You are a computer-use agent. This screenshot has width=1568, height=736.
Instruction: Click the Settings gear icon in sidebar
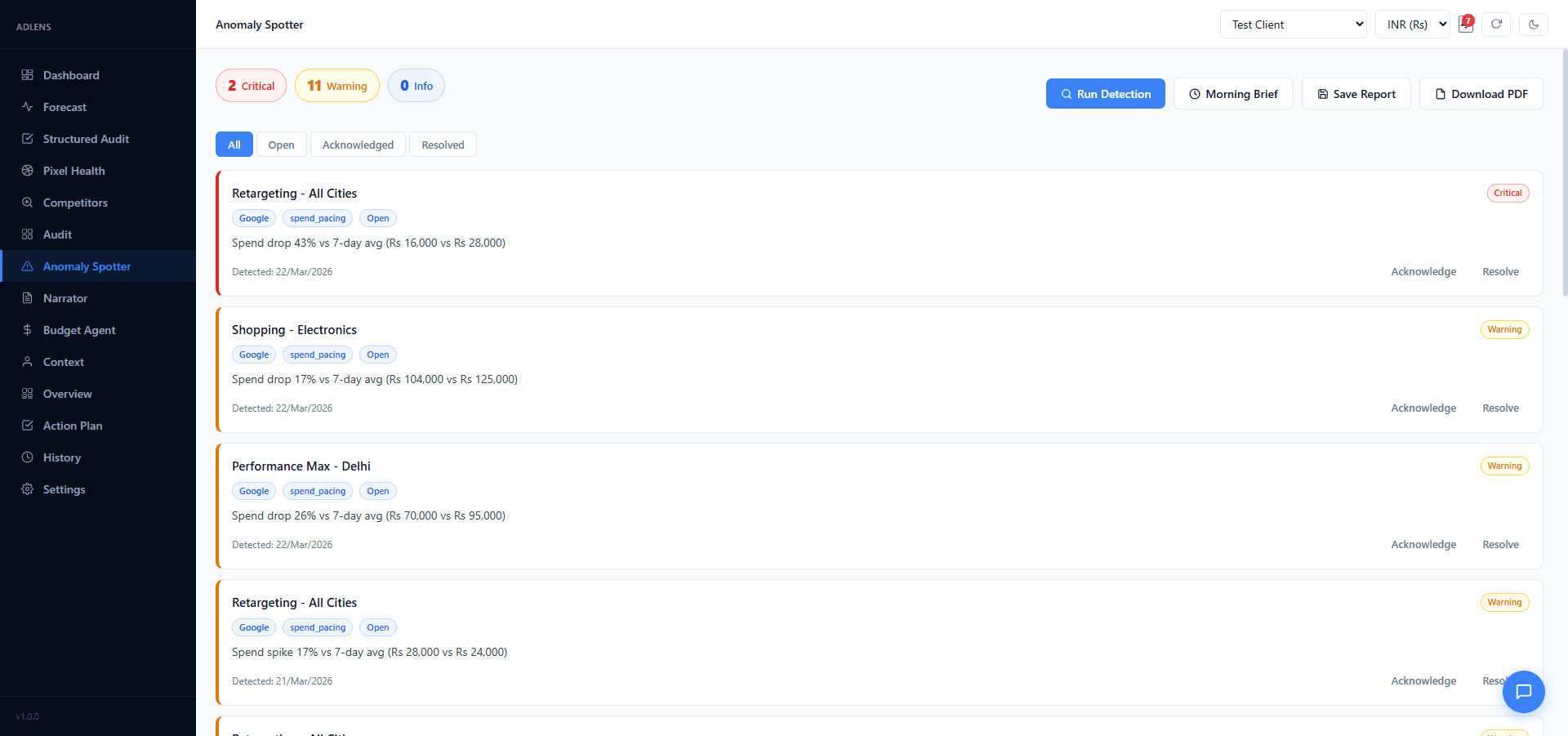click(27, 489)
